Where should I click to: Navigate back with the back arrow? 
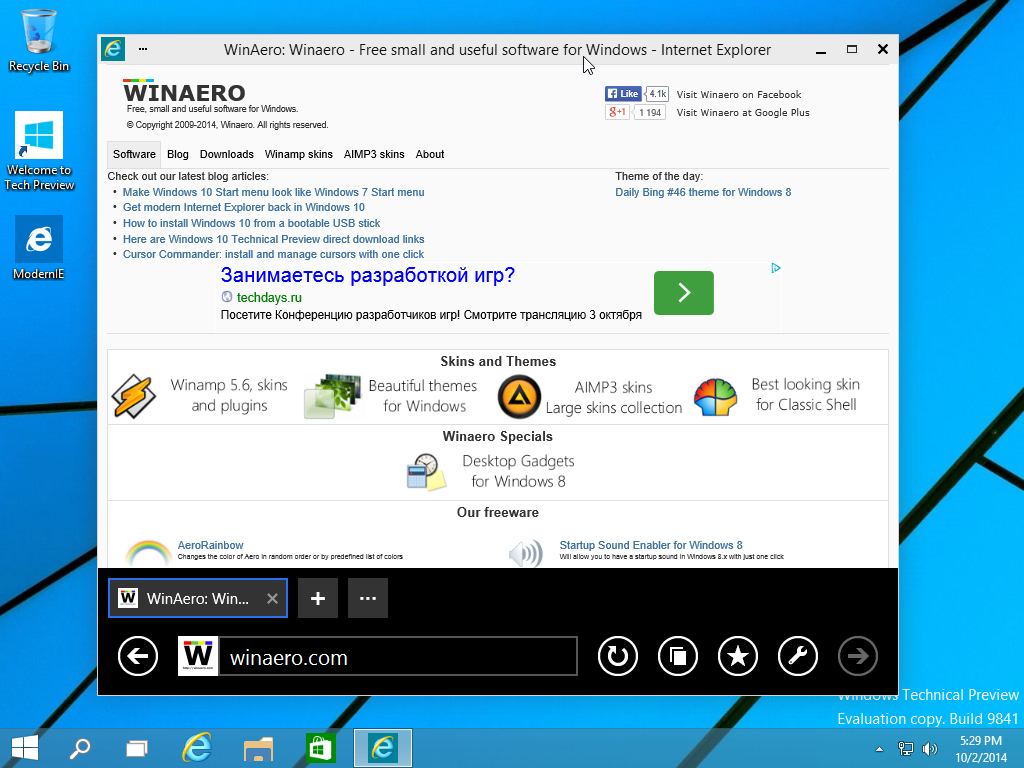tap(138, 656)
